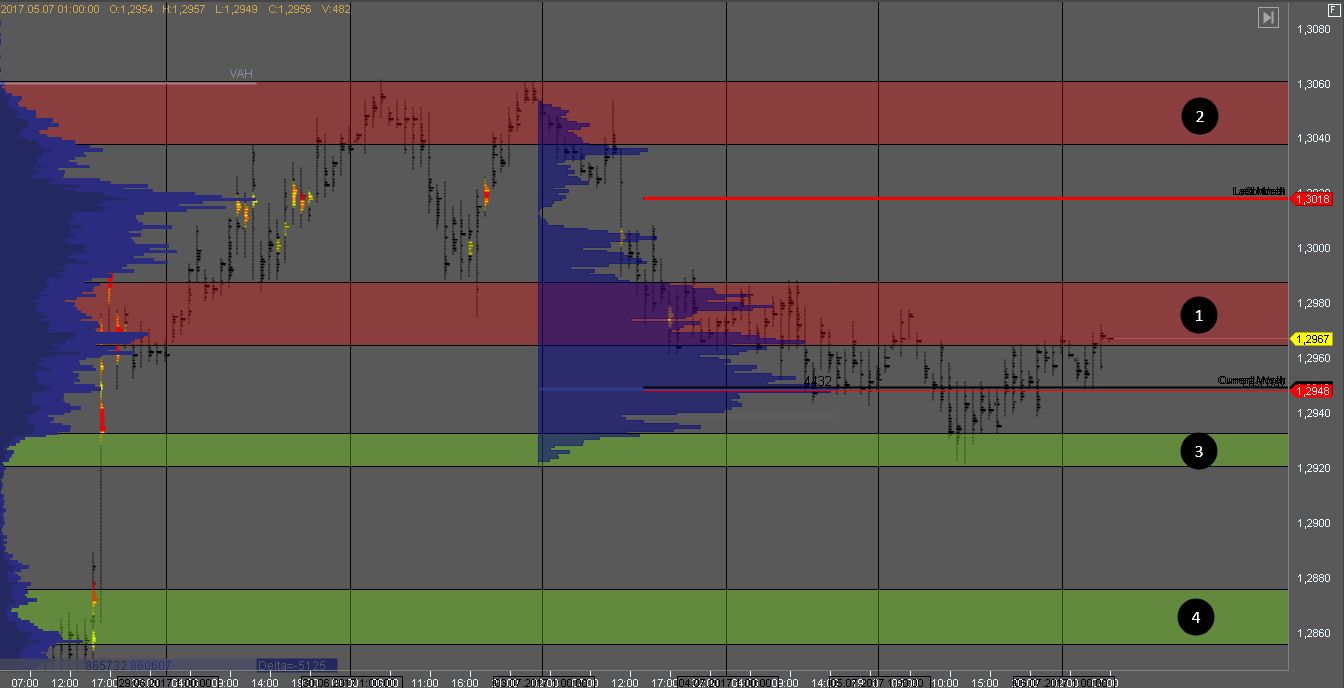This screenshot has width=1344, height=688.
Task: Click the bottom green support zone rectangle
Action: click(x=700, y=616)
